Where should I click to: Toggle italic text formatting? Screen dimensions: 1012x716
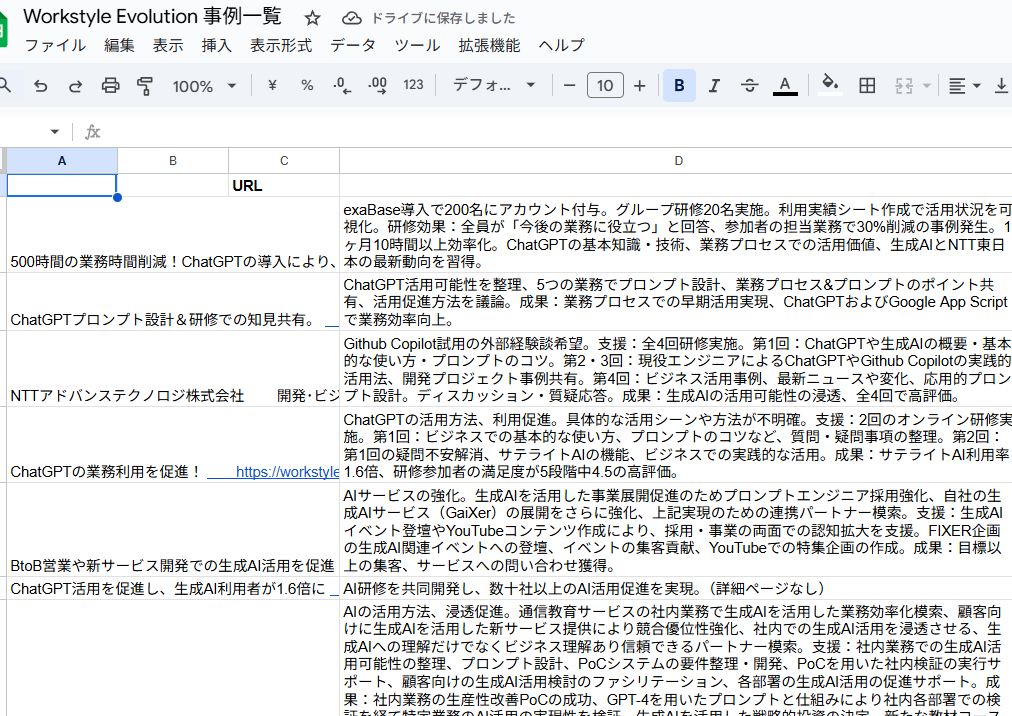(x=714, y=86)
